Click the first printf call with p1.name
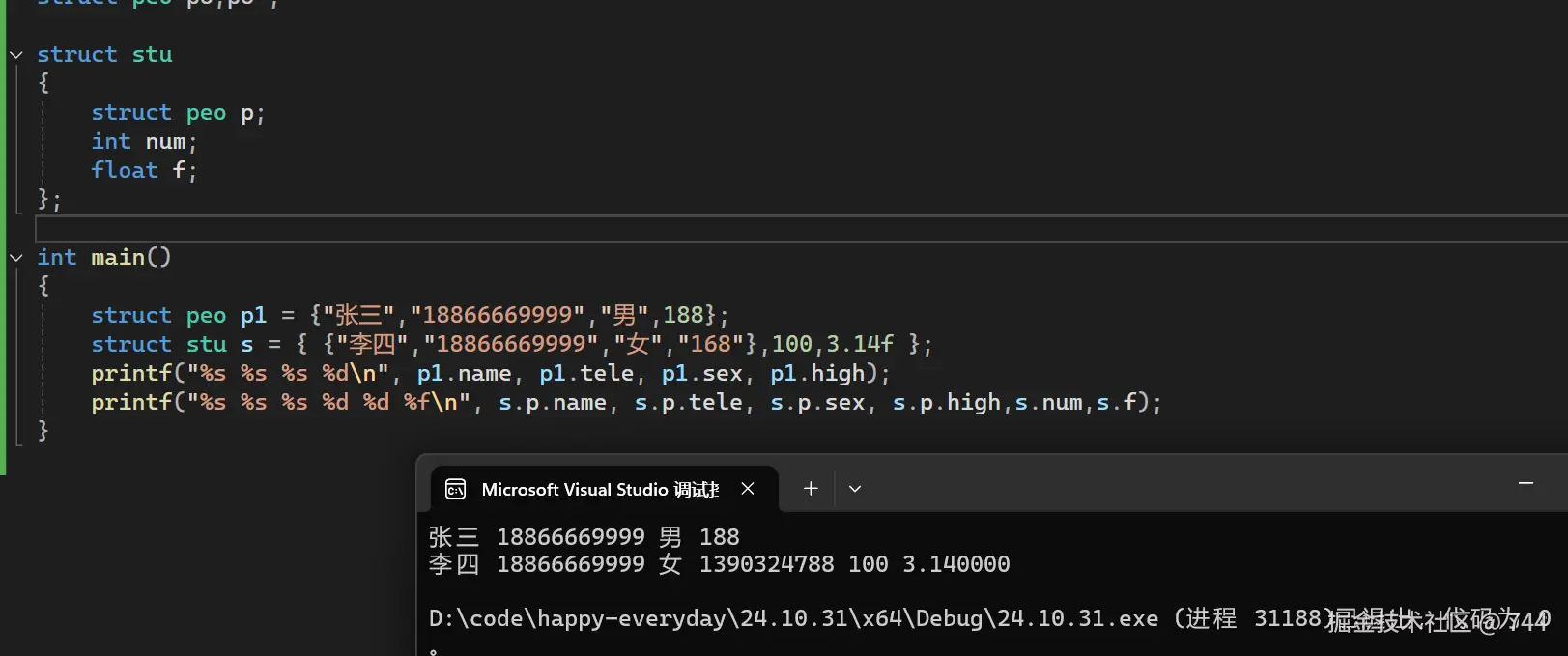The width and height of the screenshot is (1568, 656). pos(491,374)
